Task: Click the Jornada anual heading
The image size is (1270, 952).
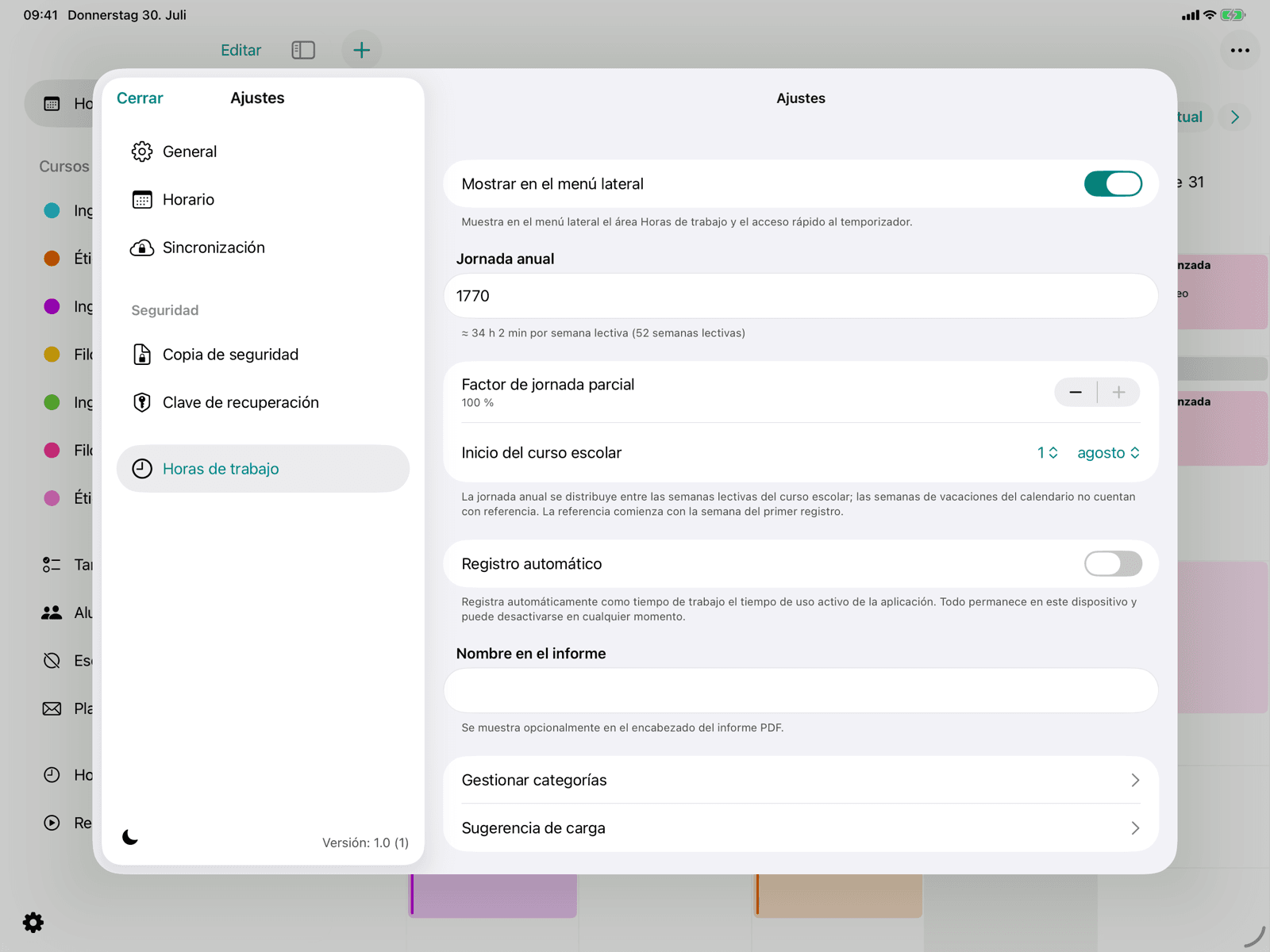Action: click(x=505, y=259)
